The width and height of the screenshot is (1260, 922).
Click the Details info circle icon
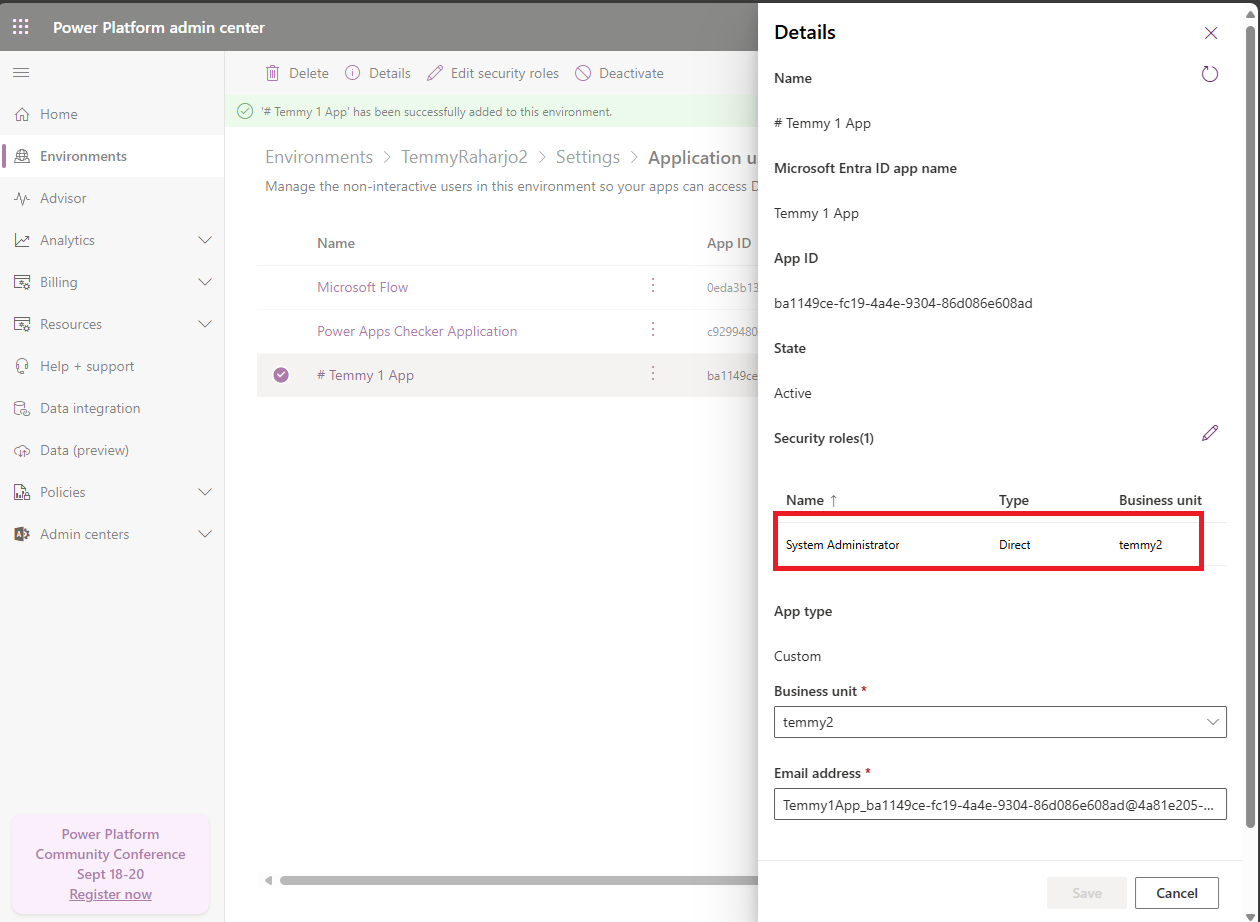click(353, 73)
